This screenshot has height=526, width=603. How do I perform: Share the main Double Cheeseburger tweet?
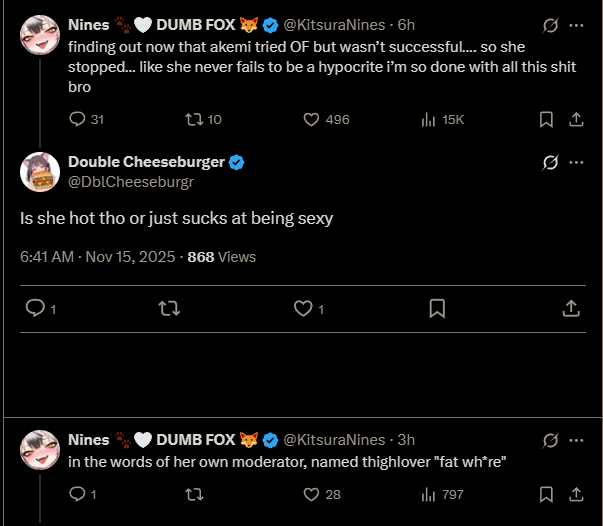point(571,309)
